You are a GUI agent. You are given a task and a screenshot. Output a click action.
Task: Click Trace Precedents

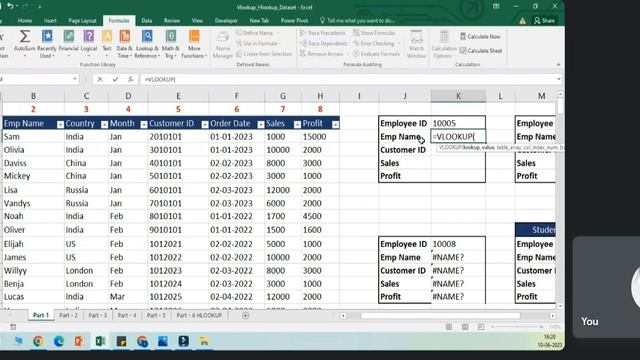point(322,33)
